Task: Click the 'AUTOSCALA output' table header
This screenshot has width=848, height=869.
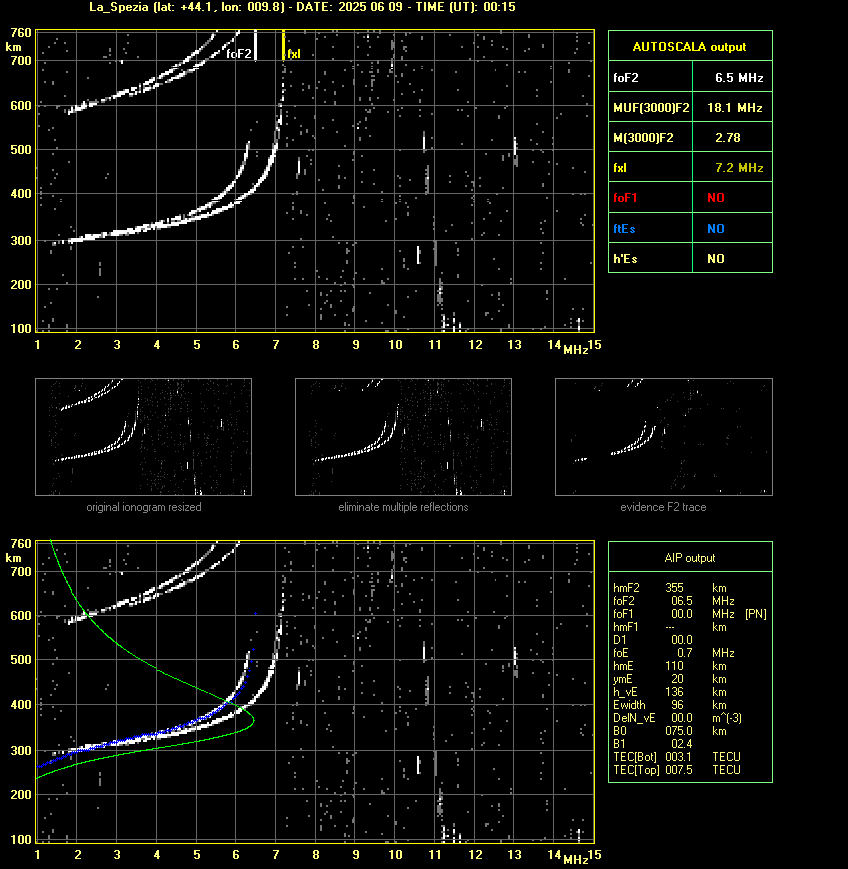Action: 689,47
